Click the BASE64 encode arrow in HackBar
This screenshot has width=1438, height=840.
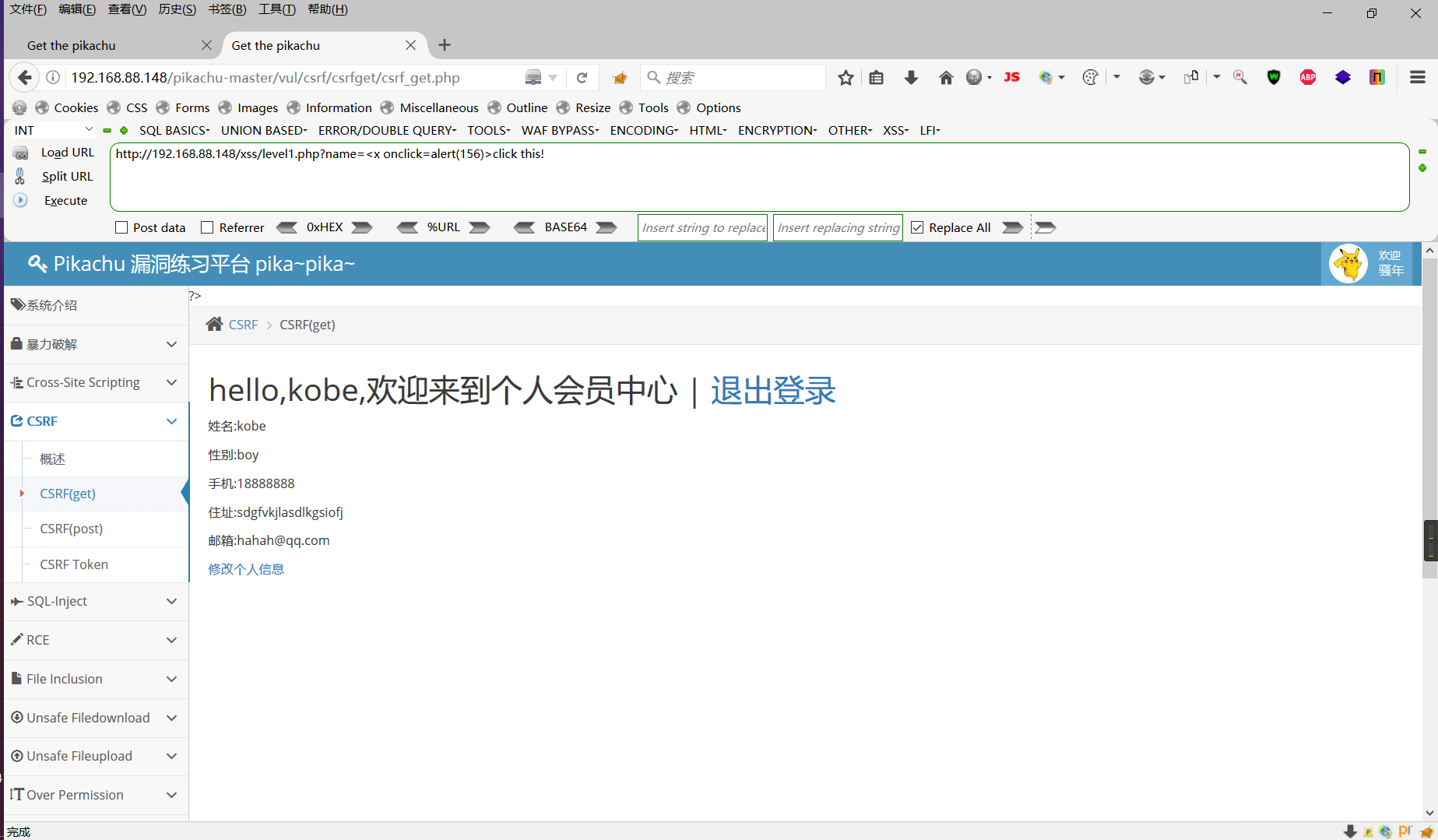[606, 227]
